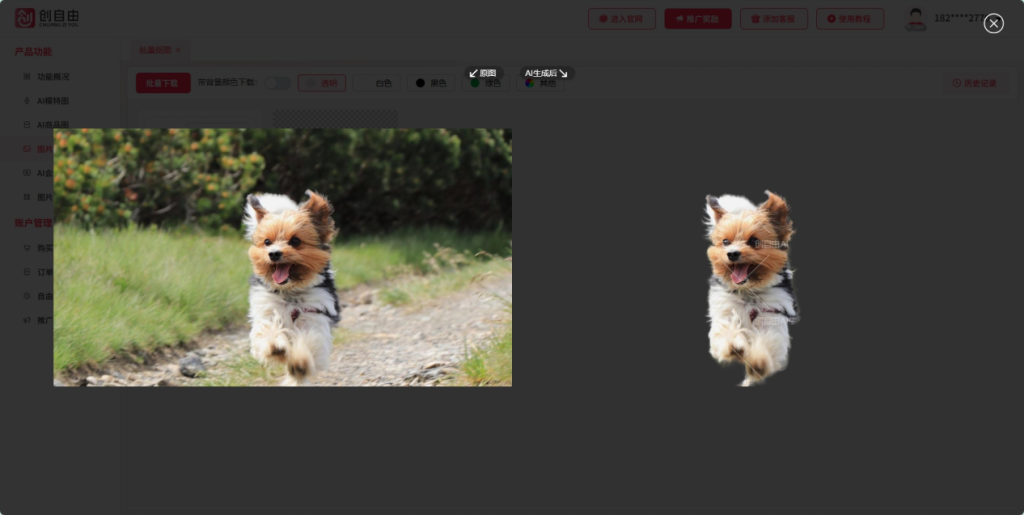Click the AI模特图 sidebar icon

coord(27,100)
